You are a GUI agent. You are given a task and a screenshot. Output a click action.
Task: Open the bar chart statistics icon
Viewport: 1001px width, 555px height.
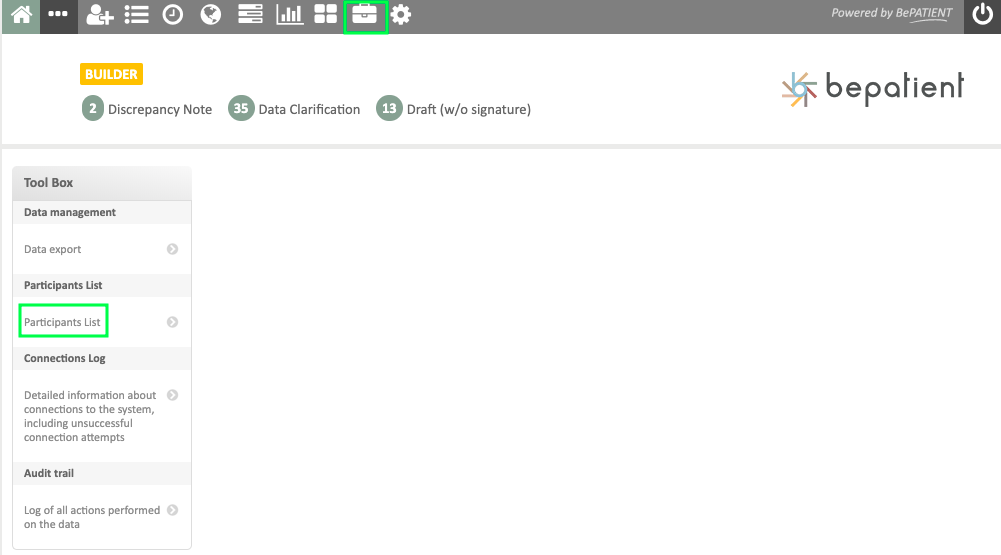[x=289, y=16]
